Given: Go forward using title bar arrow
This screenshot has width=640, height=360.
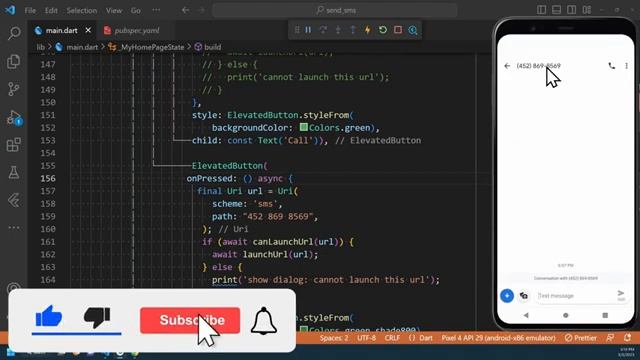Looking at the screenshot, I should (x=201, y=10).
